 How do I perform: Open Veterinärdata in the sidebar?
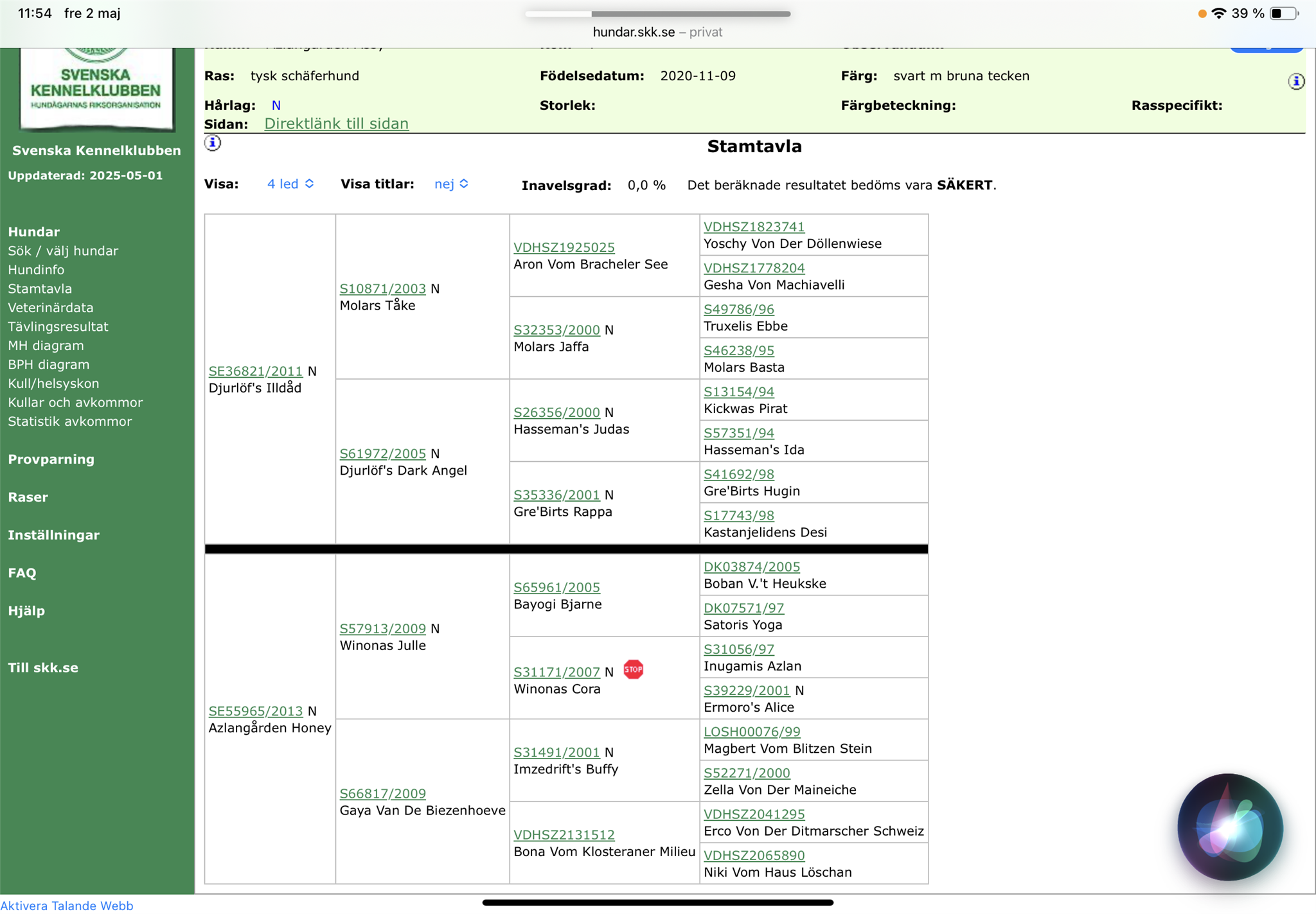(x=51, y=308)
